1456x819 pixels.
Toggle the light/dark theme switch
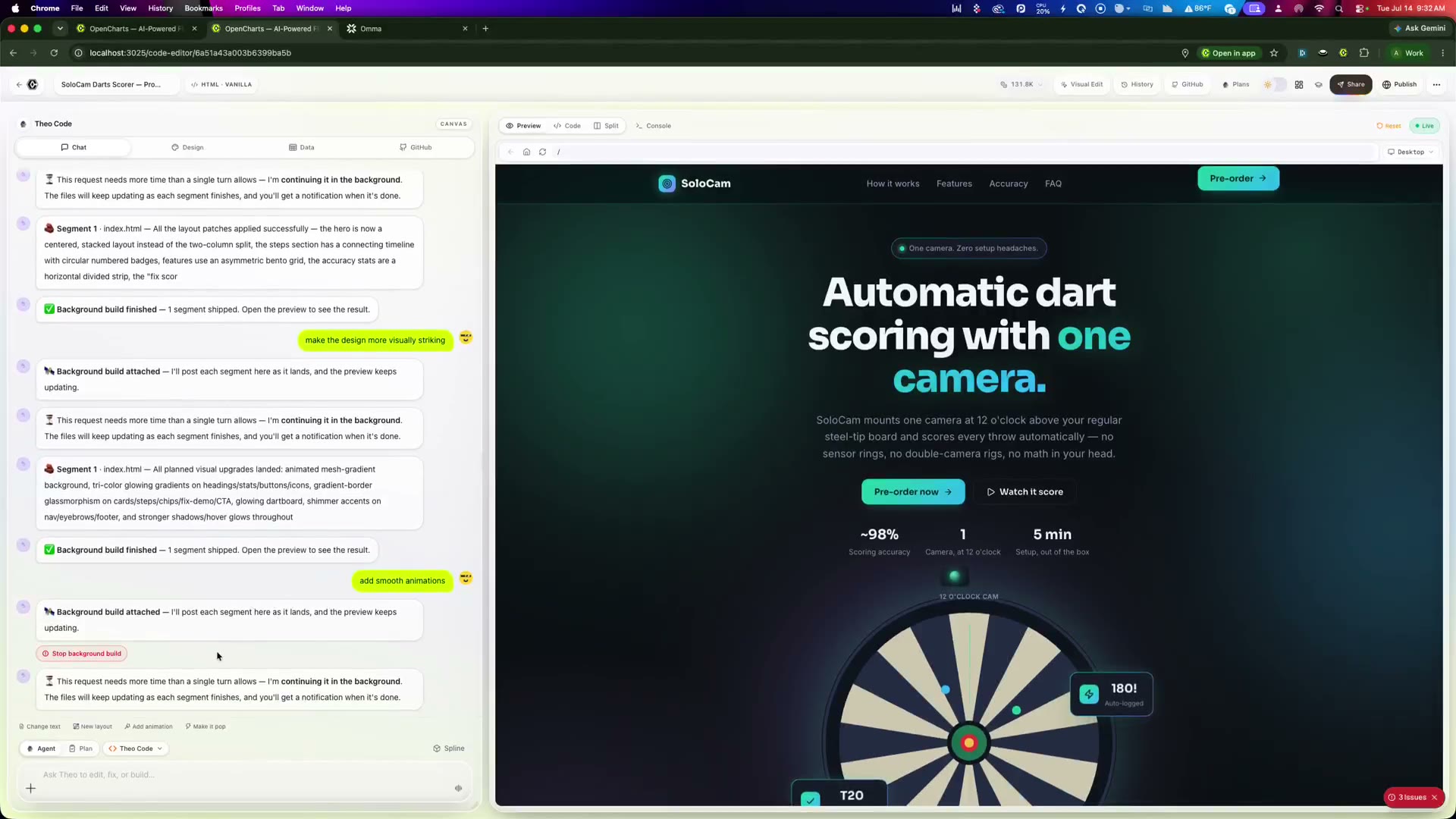(x=1274, y=85)
